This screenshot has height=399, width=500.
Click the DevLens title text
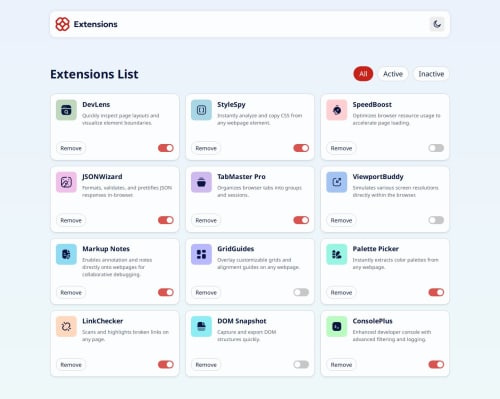pos(96,105)
